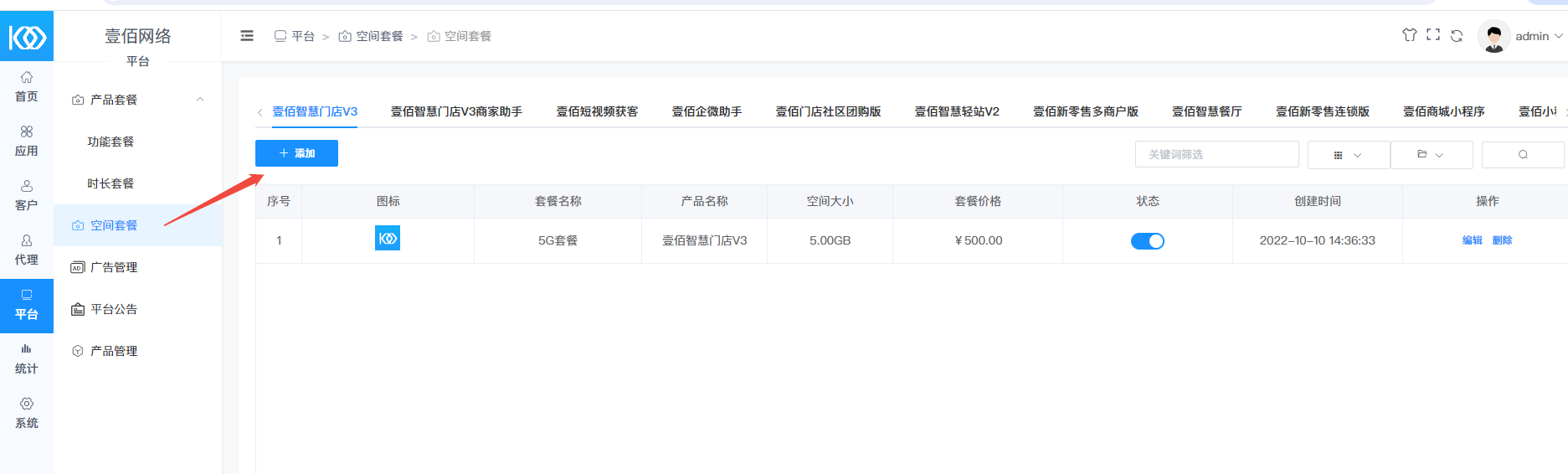Go to 首页 in the left rail
Image resolution: width=1568 pixels, height=474 pixels.
[27, 86]
